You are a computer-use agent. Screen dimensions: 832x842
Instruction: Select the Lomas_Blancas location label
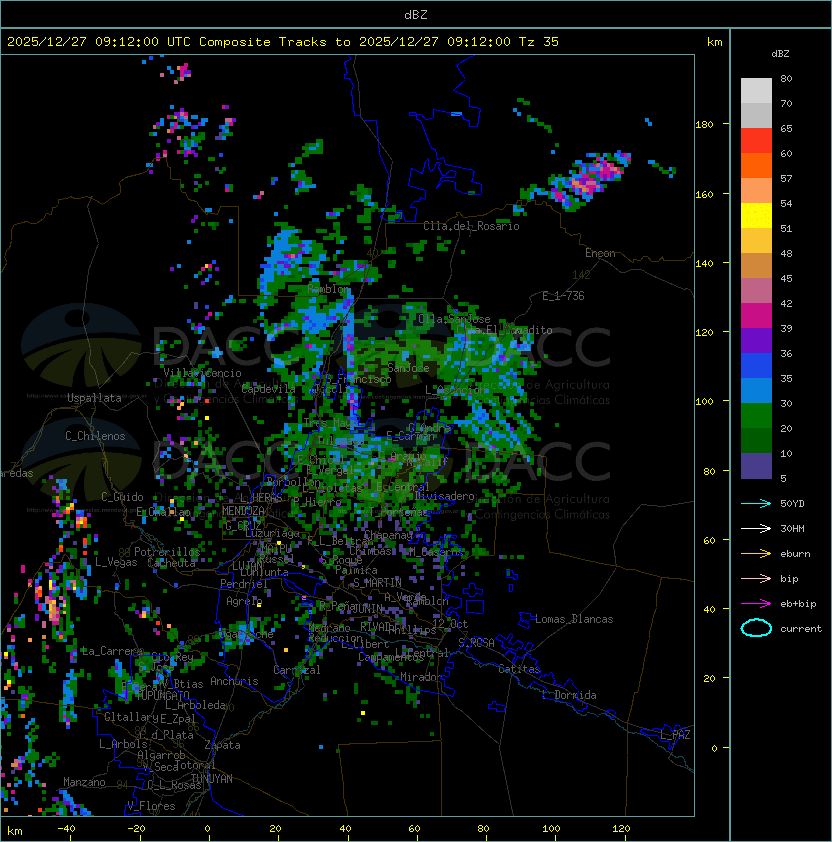574,619
